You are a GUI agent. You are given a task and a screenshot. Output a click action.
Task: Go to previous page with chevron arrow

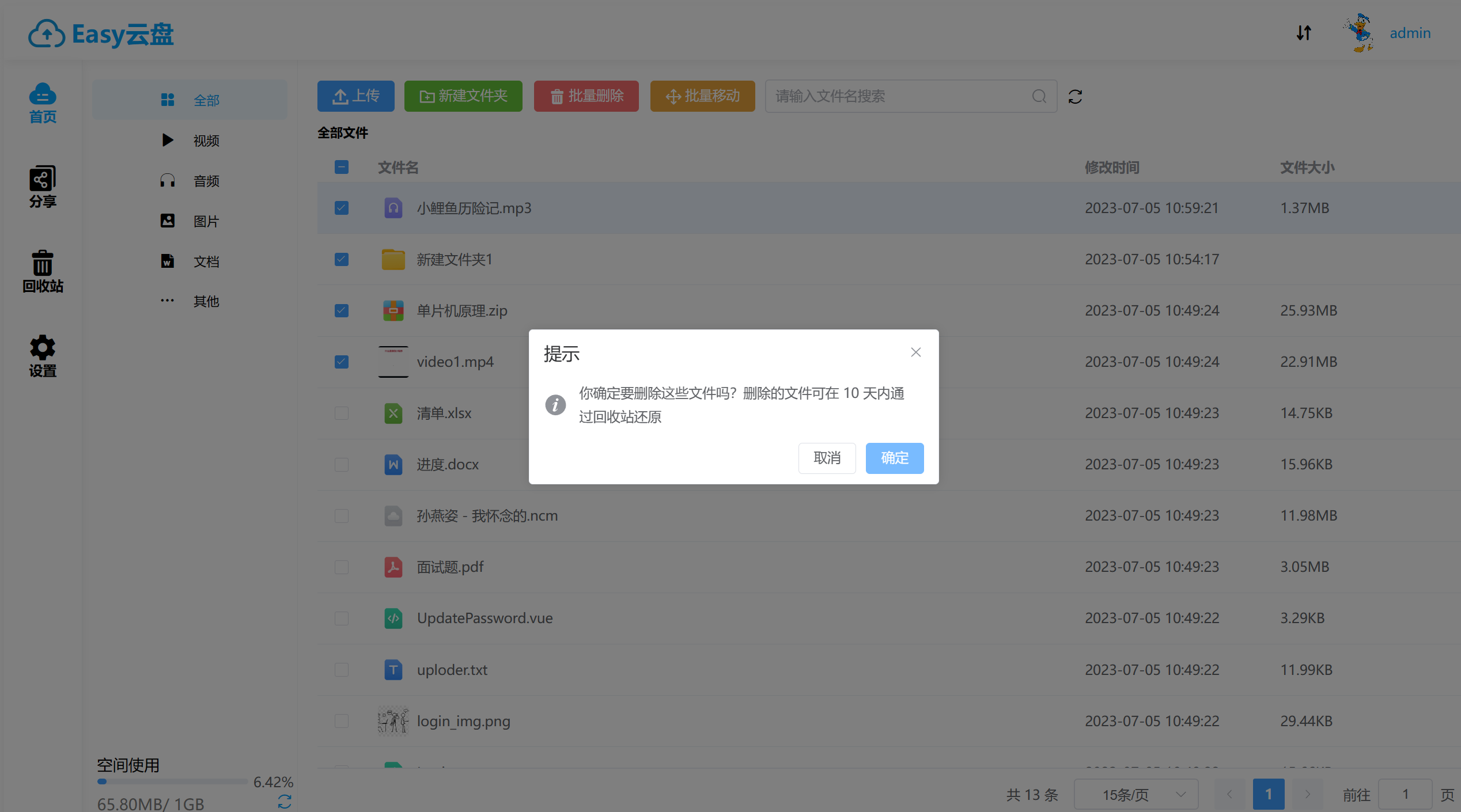point(1231,794)
